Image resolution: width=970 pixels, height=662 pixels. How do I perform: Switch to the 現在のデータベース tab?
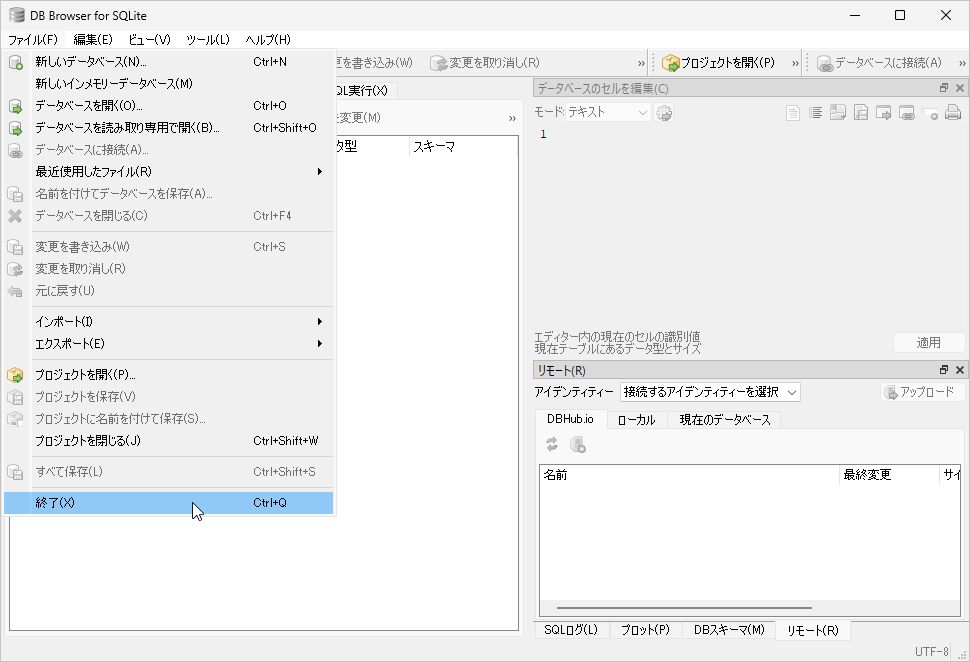[724, 419]
